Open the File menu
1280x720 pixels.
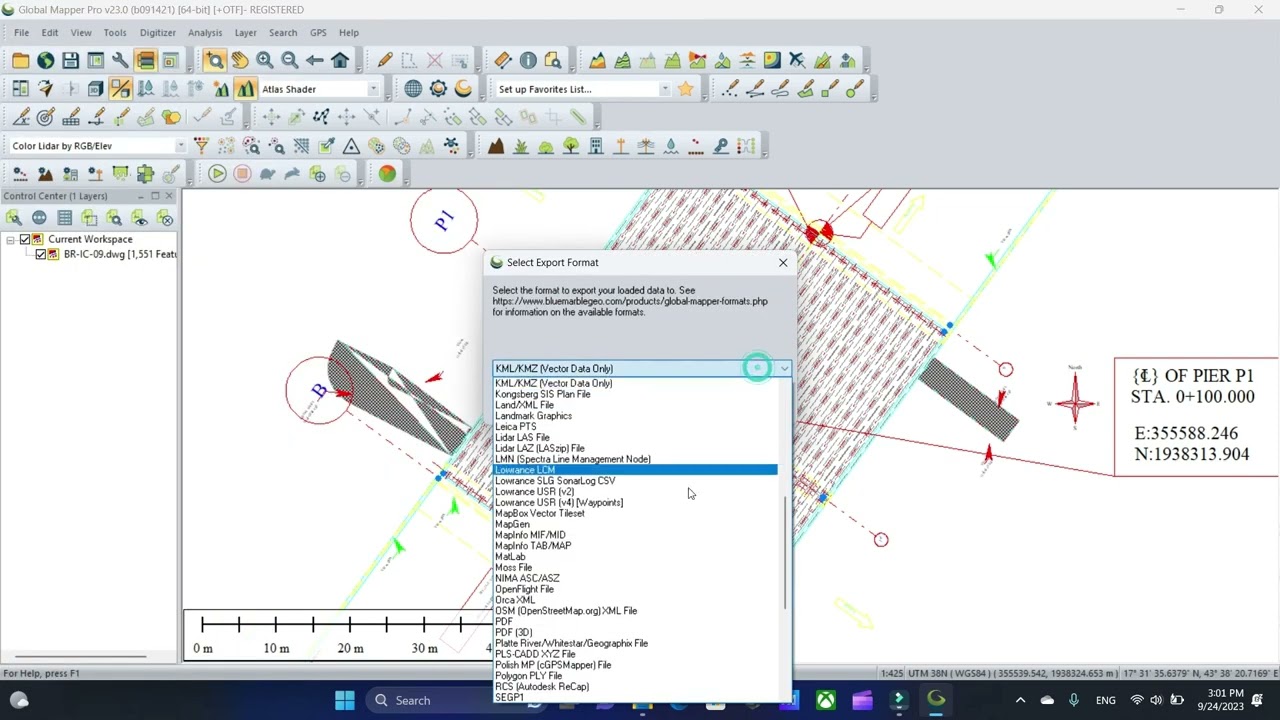click(21, 33)
